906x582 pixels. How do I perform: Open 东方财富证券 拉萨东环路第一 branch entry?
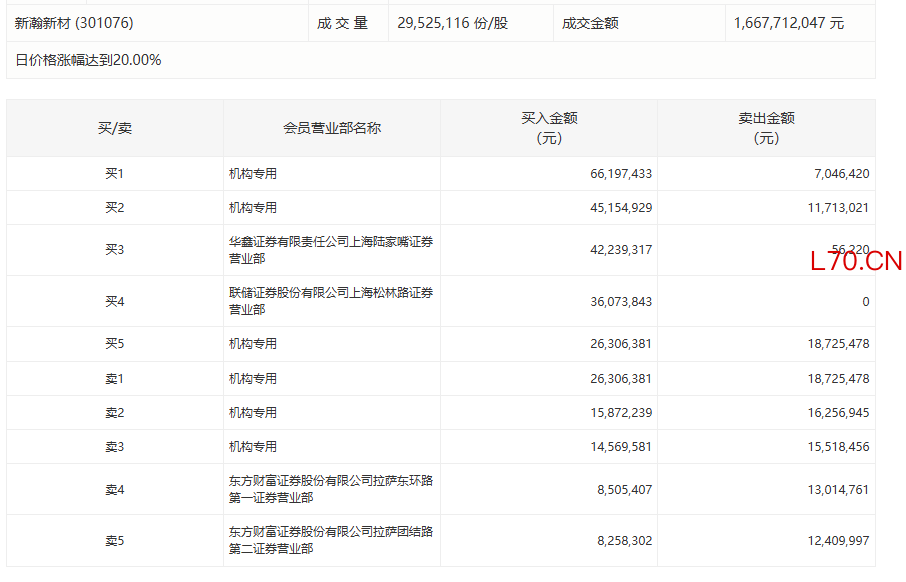point(330,489)
